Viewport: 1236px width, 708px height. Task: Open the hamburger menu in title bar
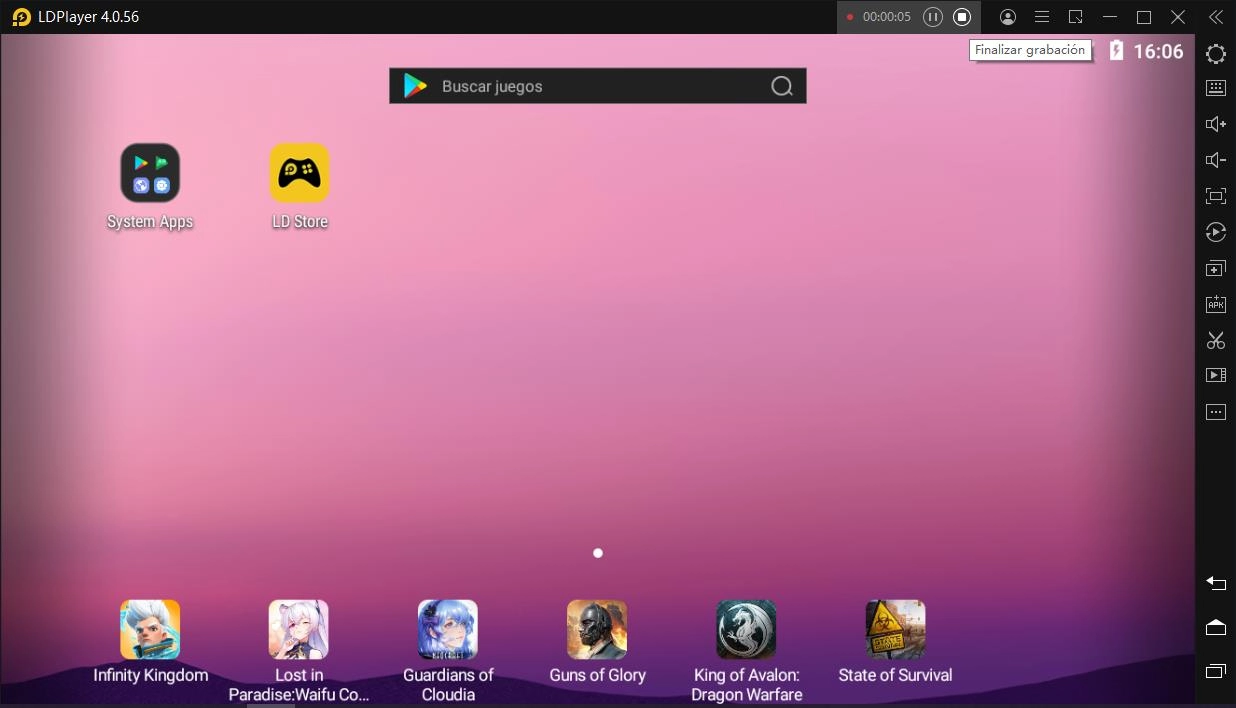coord(1042,17)
